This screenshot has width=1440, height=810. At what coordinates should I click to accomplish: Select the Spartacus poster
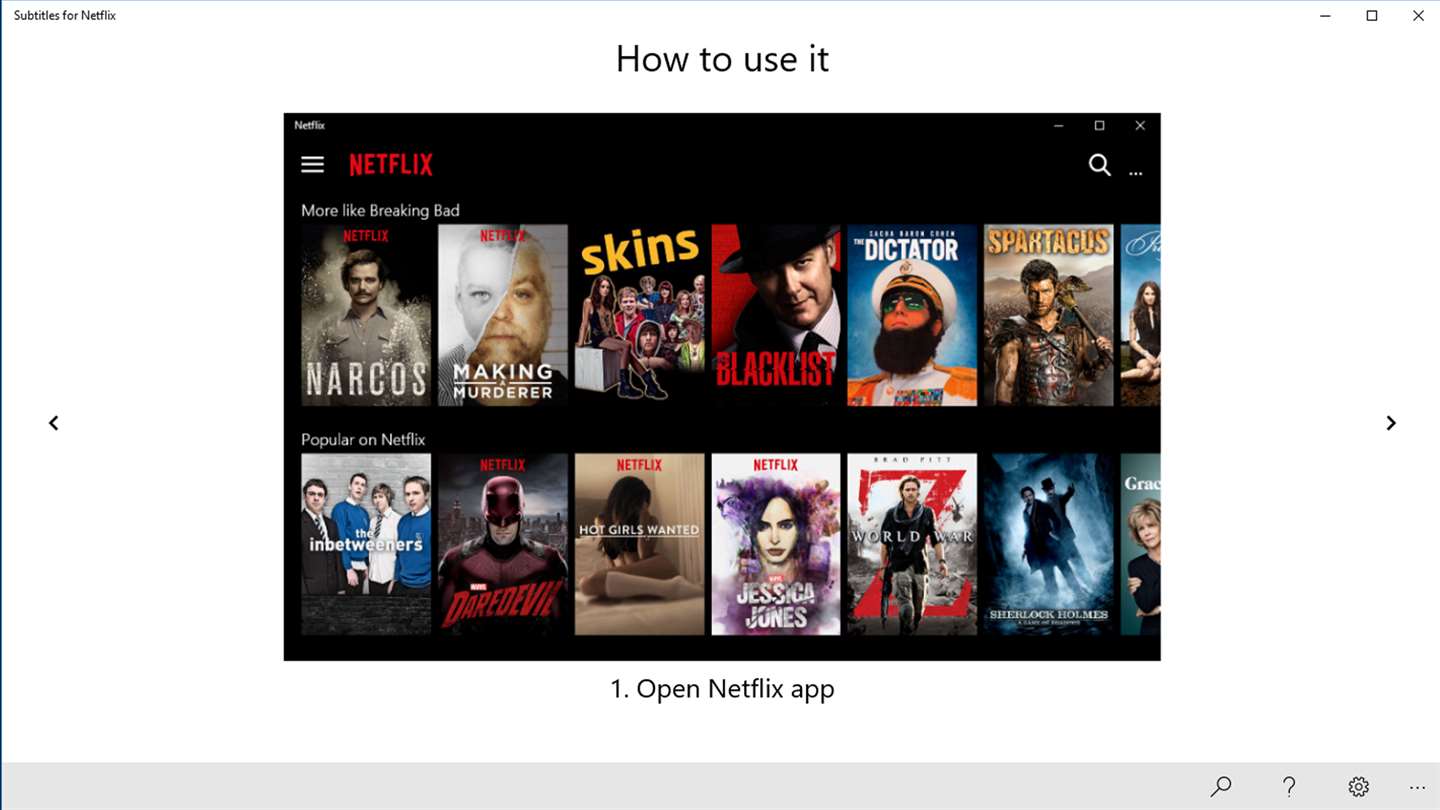[1048, 315]
